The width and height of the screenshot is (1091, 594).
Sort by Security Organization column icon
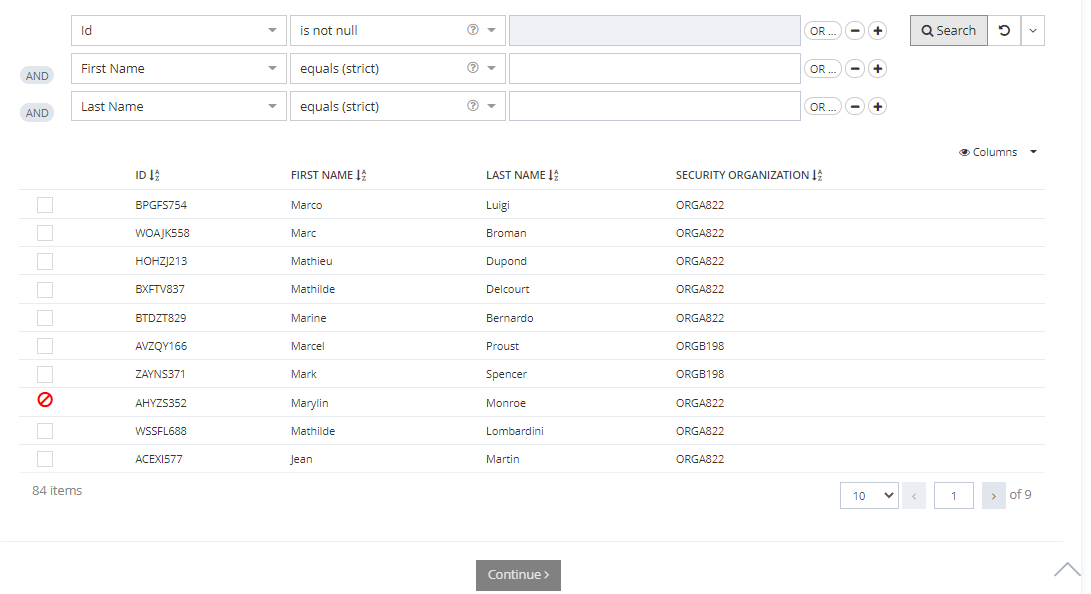tap(817, 176)
